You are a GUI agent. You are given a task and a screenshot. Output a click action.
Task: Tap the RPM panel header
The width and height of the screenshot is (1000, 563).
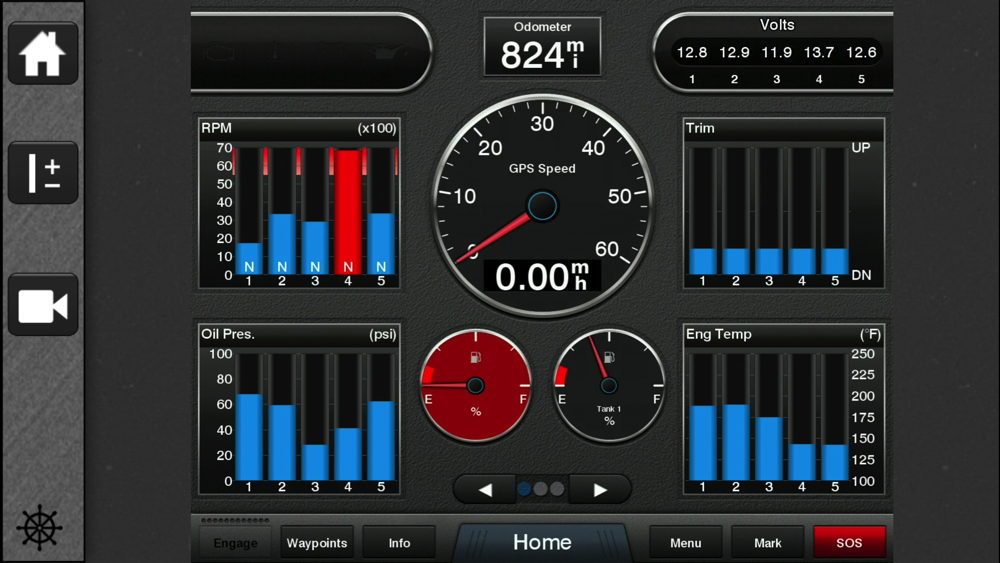point(299,128)
